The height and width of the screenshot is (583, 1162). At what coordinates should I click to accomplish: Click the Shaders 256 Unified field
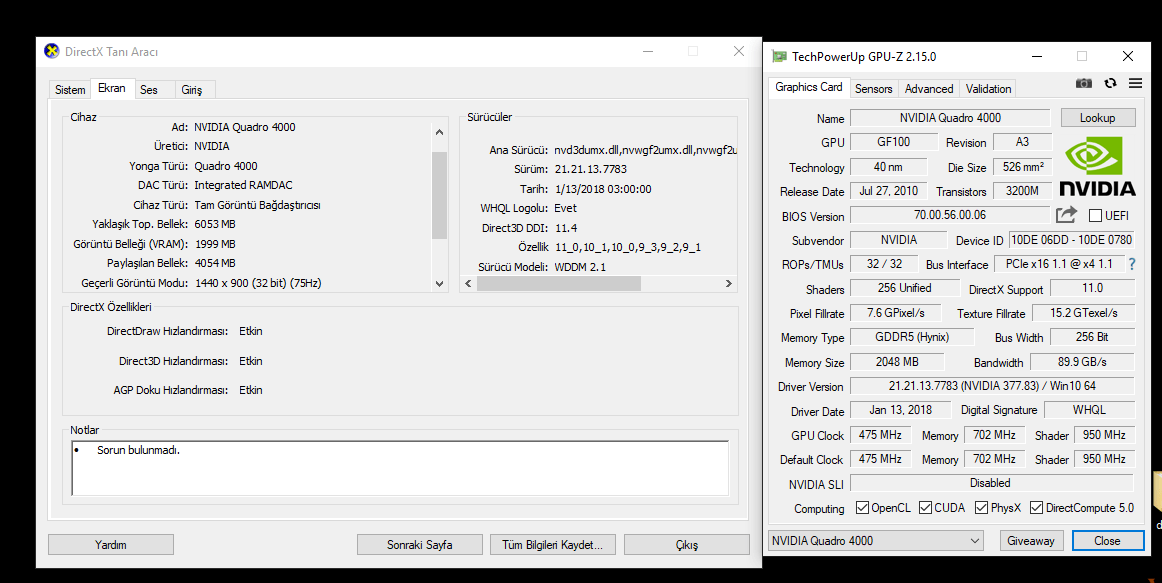904,287
